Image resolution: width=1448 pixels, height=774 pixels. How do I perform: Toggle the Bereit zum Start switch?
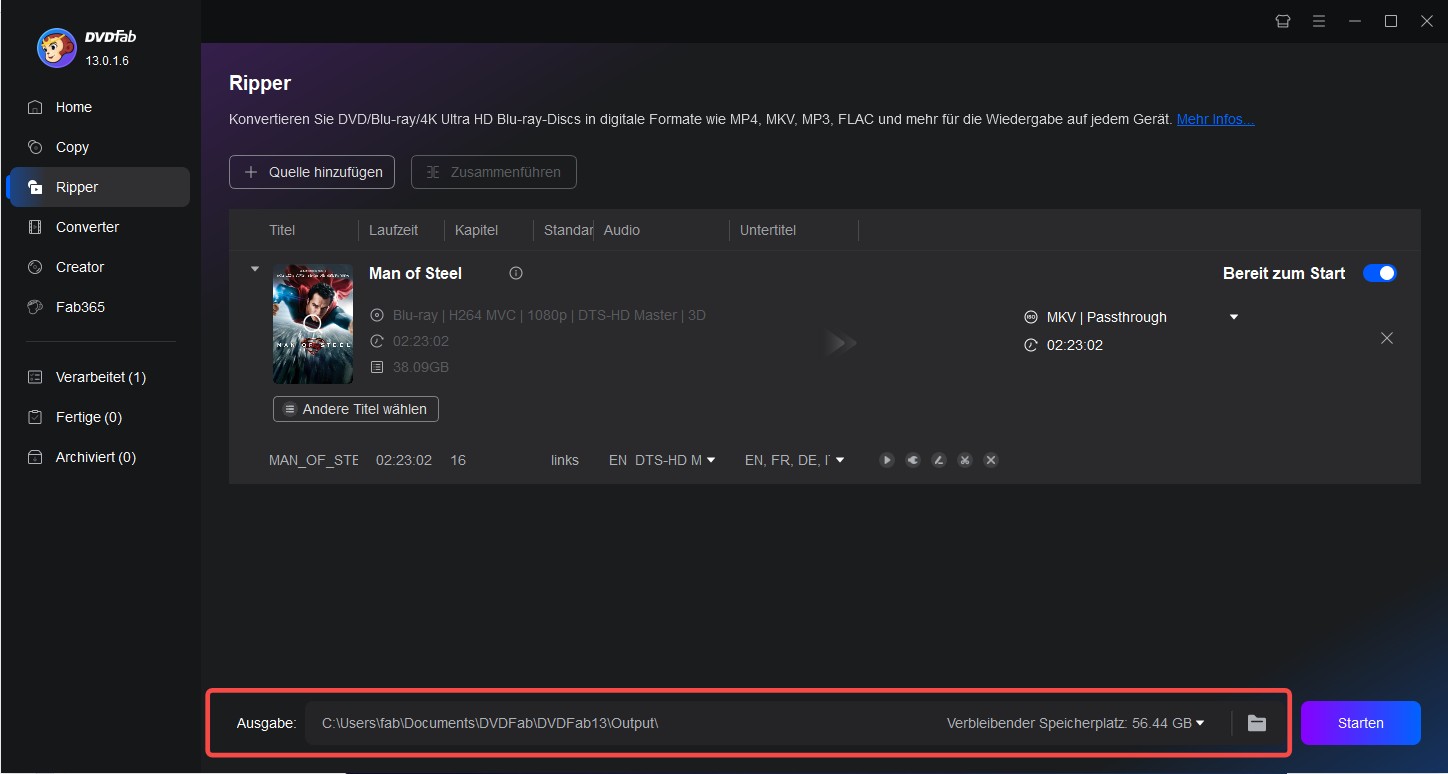(x=1380, y=273)
